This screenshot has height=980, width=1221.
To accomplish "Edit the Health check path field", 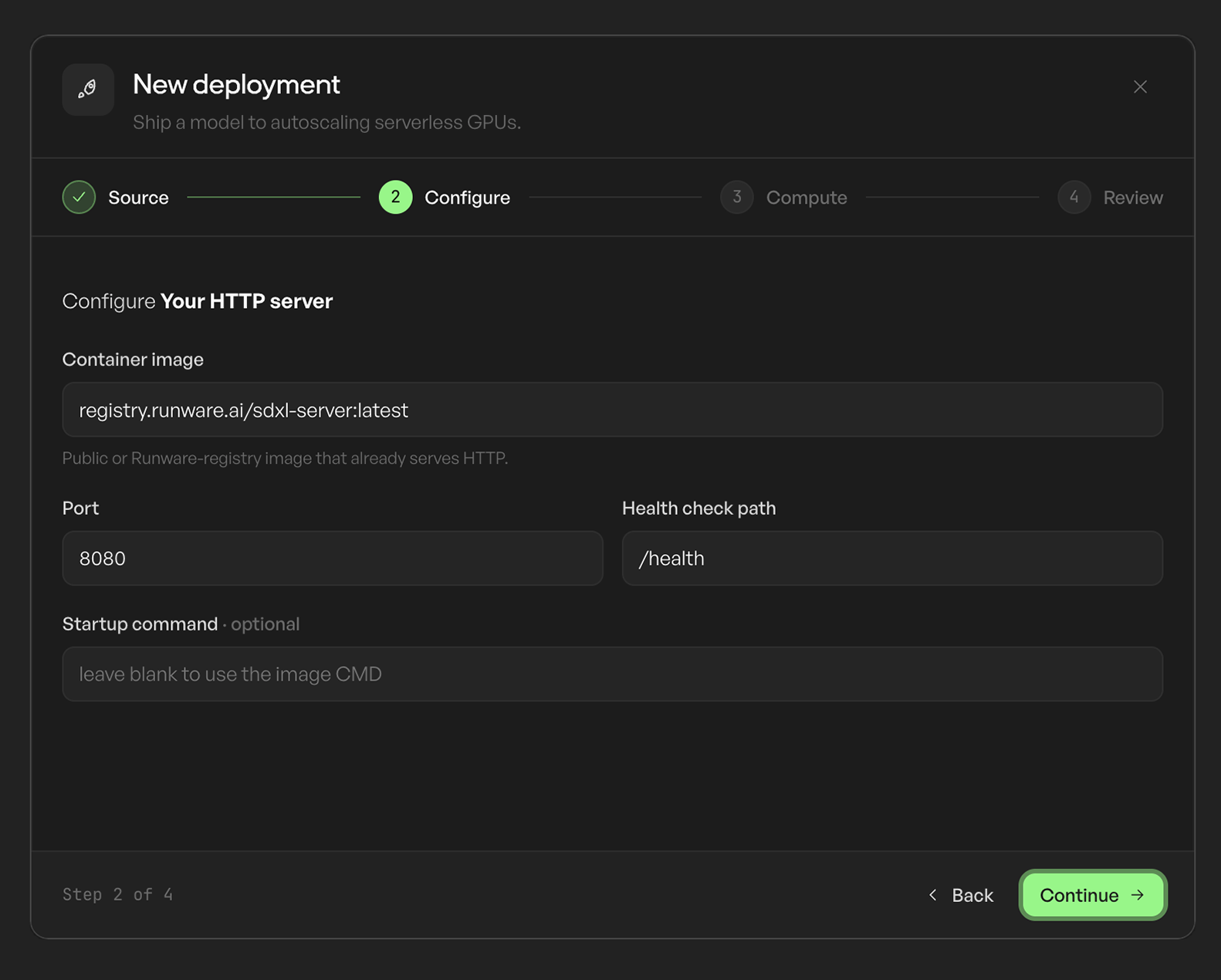I will (892, 558).
